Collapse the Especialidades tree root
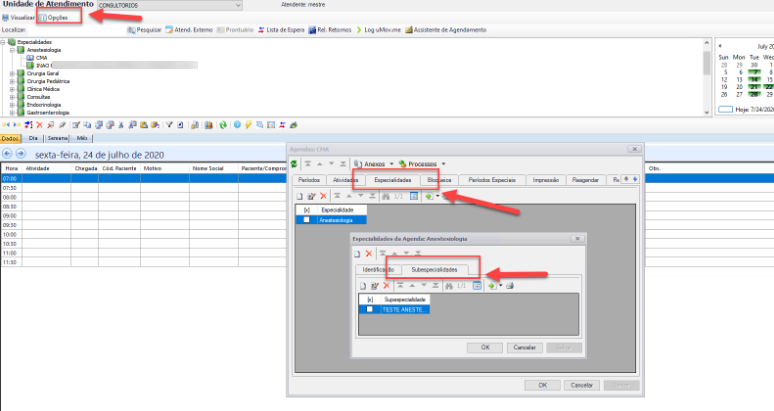This screenshot has width=774, height=411. pyautogui.click(x=3, y=42)
